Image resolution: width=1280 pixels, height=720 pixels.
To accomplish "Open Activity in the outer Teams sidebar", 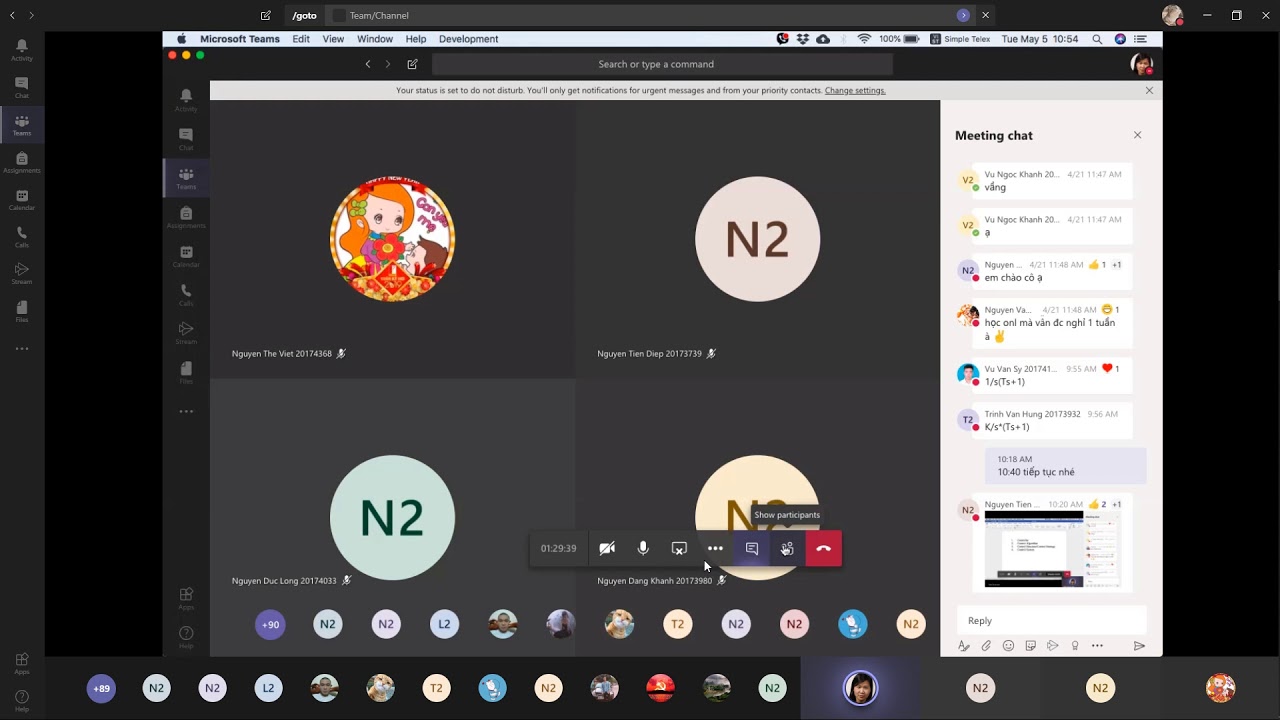I will tap(22, 50).
